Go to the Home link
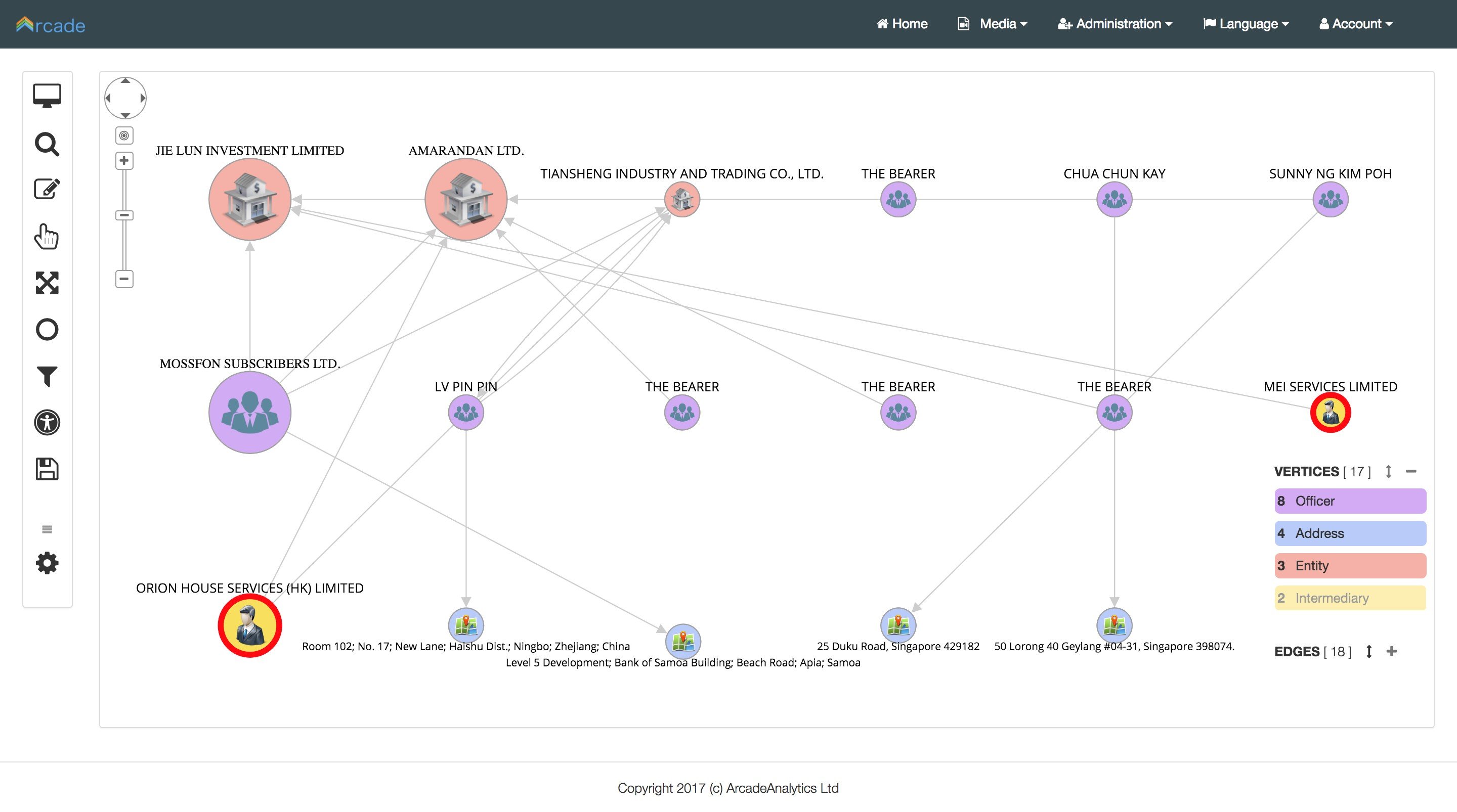 click(902, 24)
